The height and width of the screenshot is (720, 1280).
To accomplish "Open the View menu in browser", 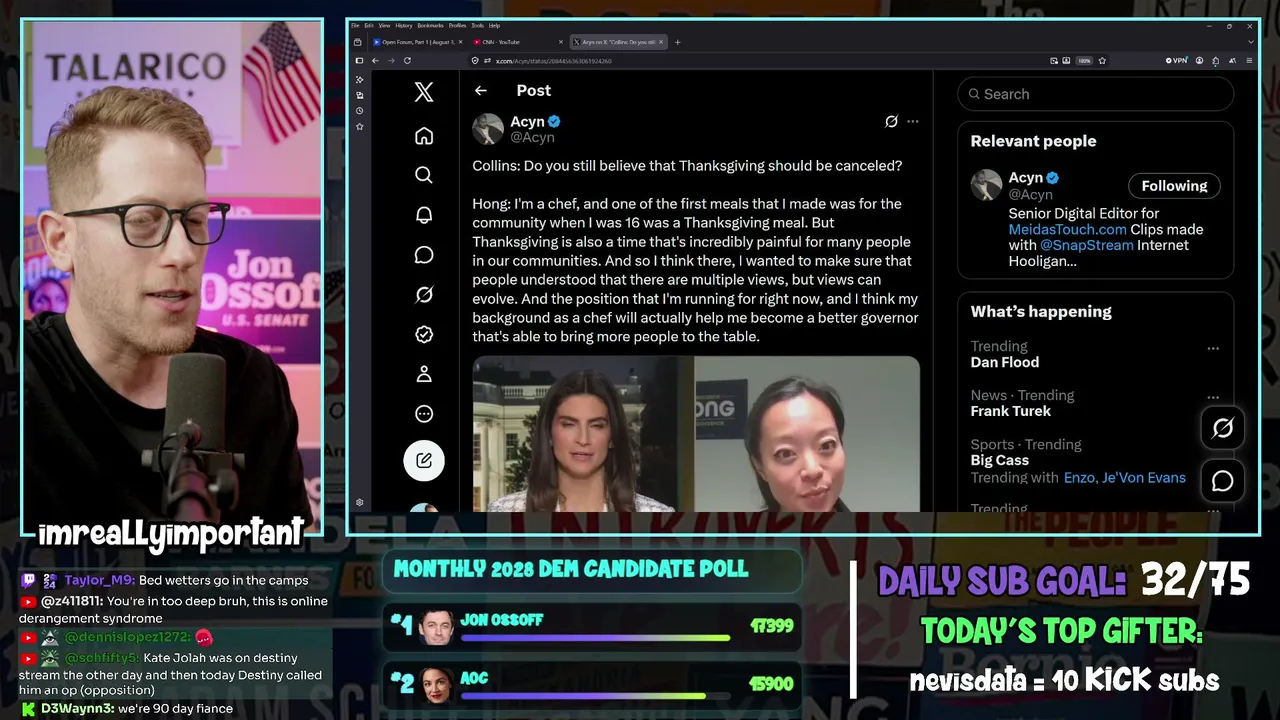I will point(385,25).
